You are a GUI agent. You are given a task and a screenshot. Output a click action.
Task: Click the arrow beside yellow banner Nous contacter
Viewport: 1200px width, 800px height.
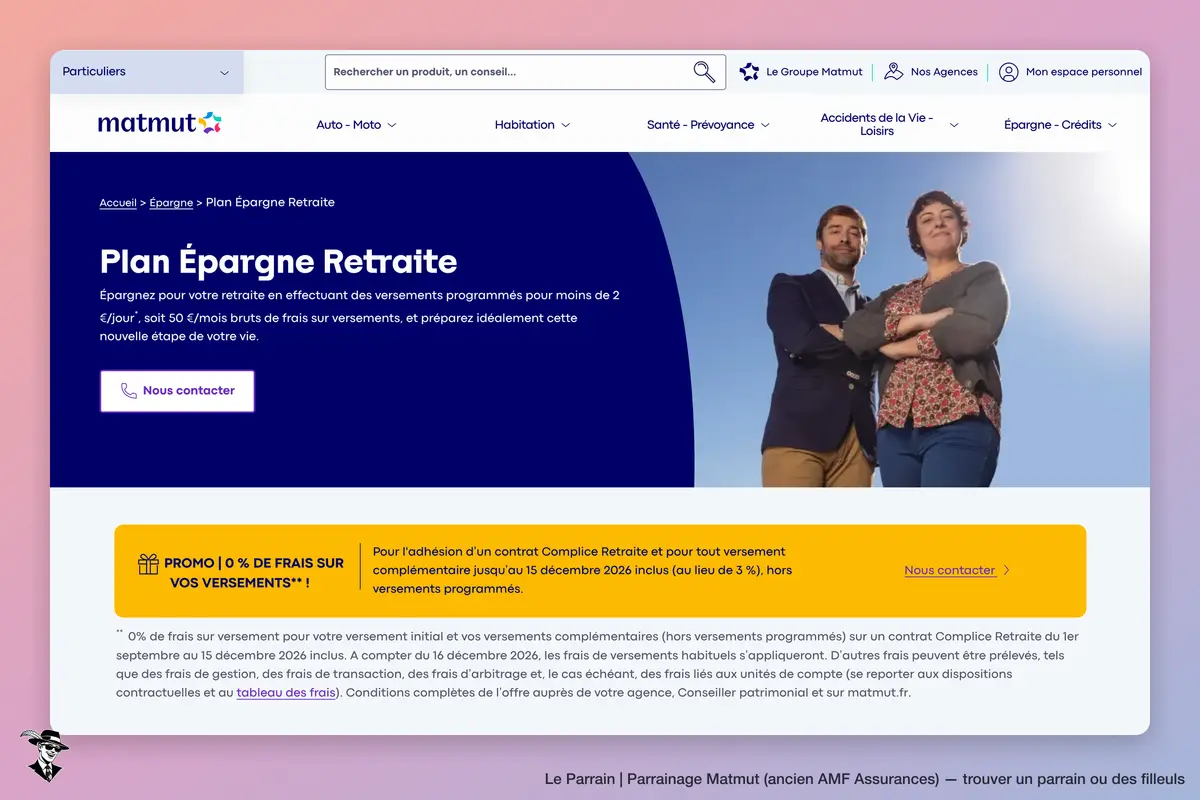[x=1006, y=571]
